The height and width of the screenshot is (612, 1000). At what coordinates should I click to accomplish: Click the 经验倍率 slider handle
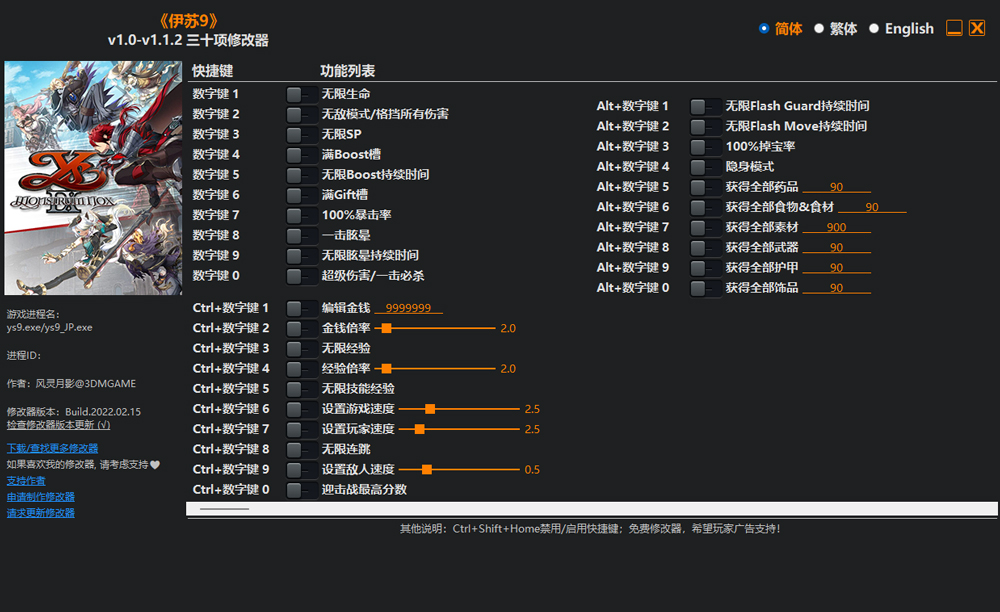pyautogui.click(x=386, y=368)
